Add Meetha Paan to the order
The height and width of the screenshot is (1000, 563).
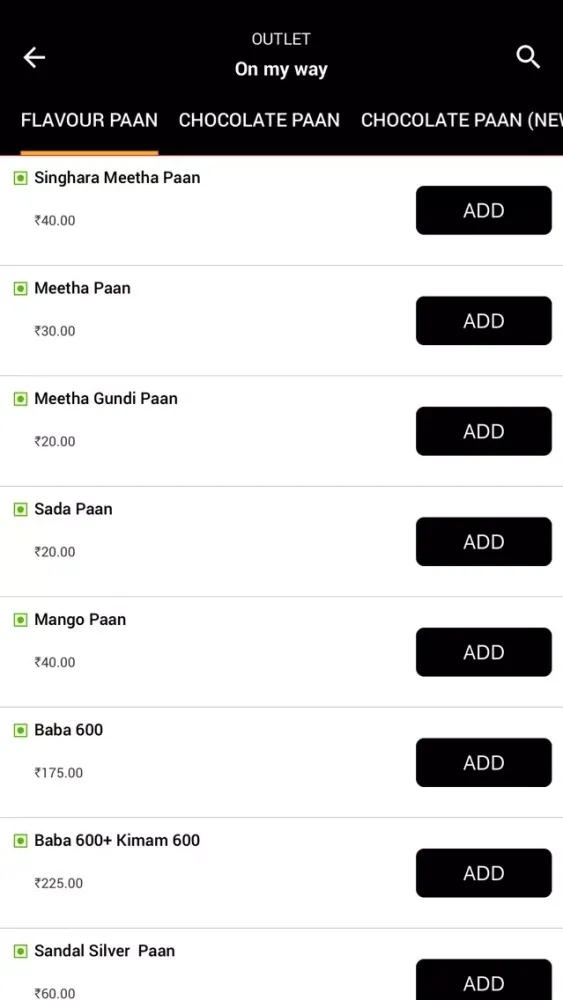coord(484,321)
